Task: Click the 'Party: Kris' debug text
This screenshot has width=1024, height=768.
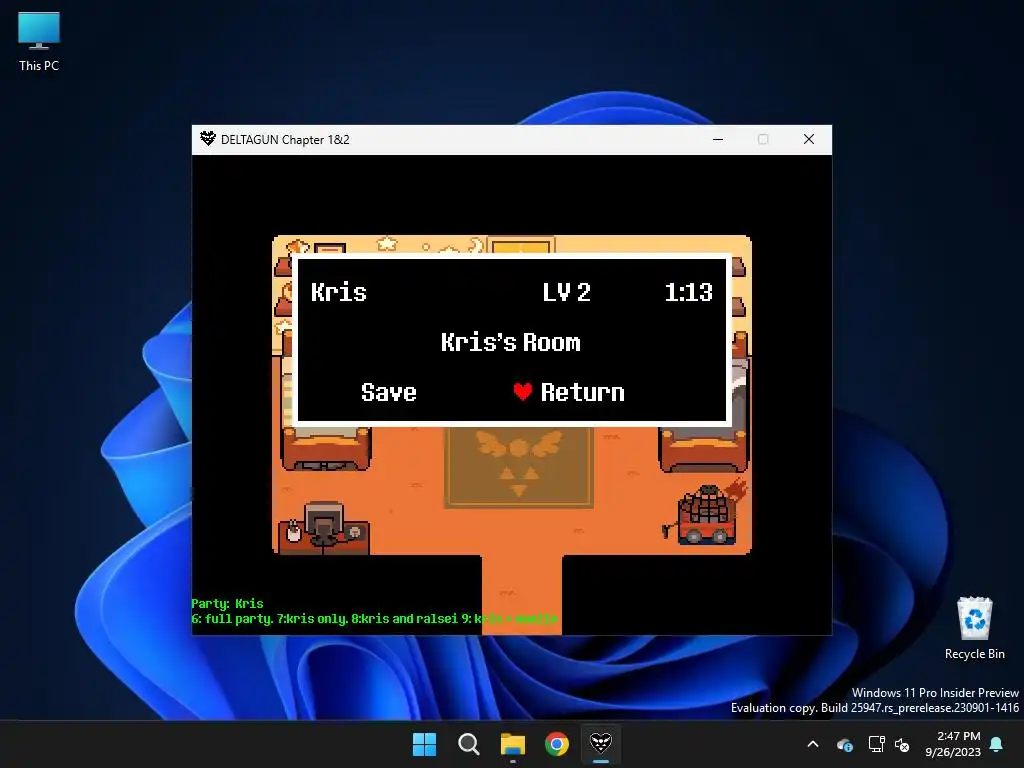Action: click(227, 603)
